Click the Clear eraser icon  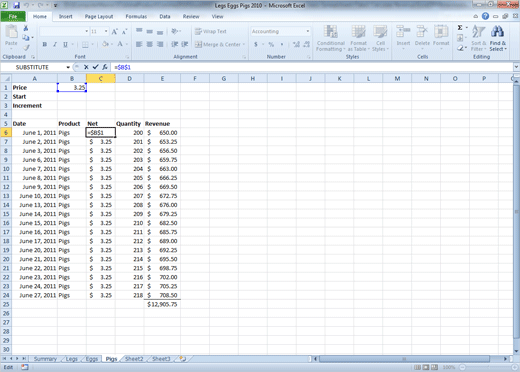pyautogui.click(x=460, y=48)
